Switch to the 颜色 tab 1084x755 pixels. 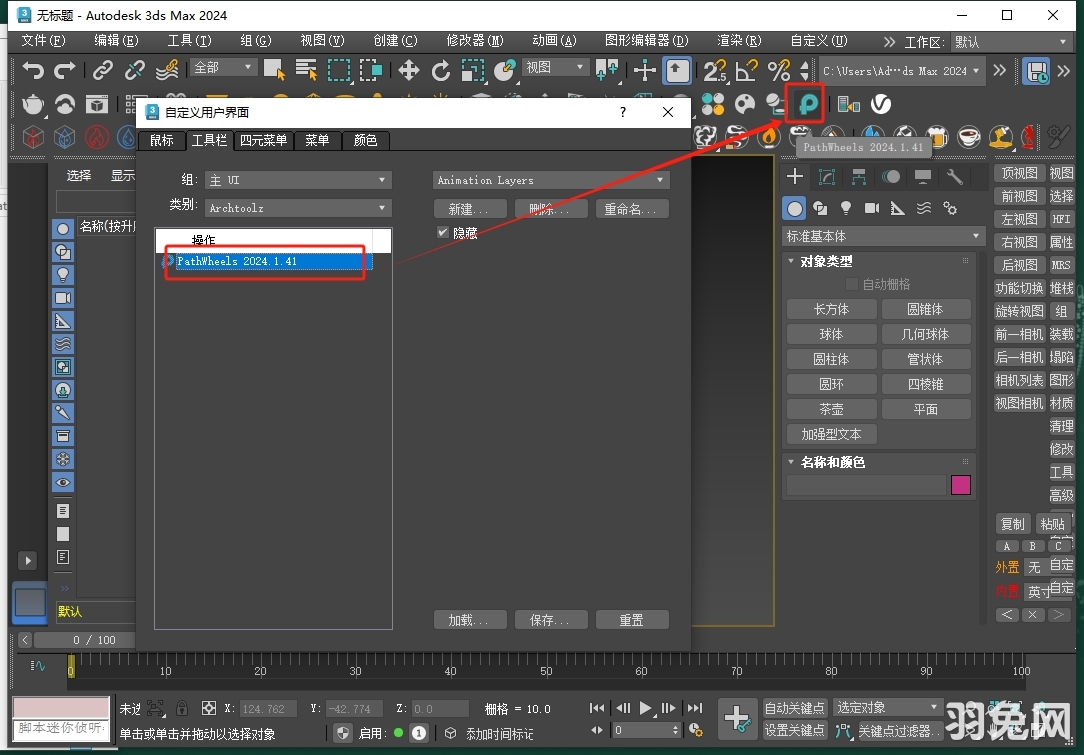(x=365, y=141)
